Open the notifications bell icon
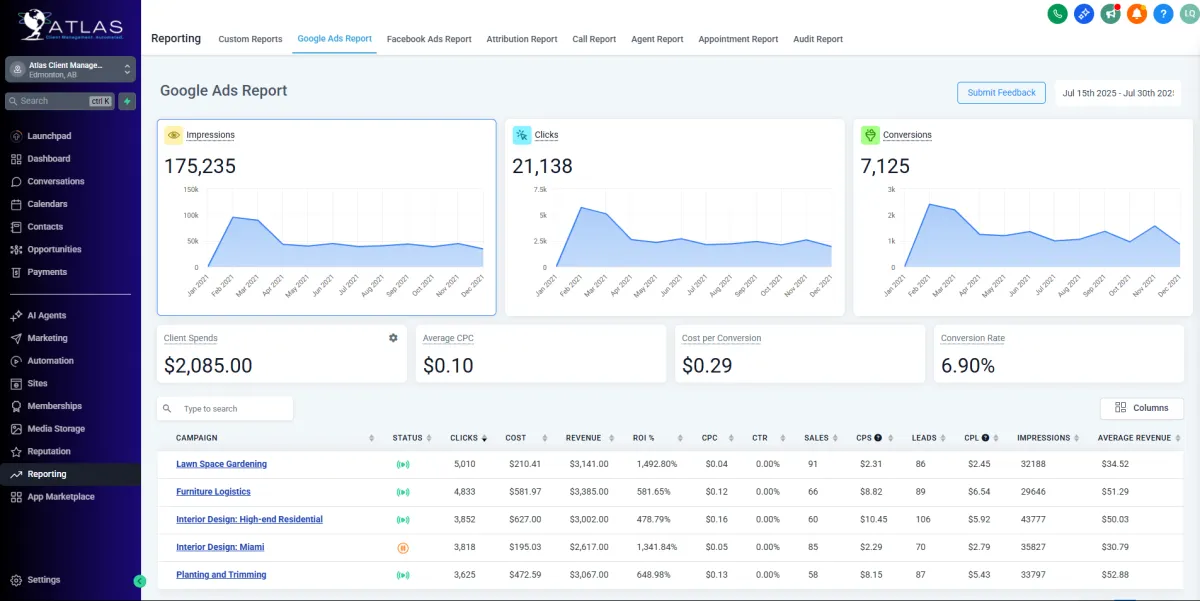 click(1136, 14)
